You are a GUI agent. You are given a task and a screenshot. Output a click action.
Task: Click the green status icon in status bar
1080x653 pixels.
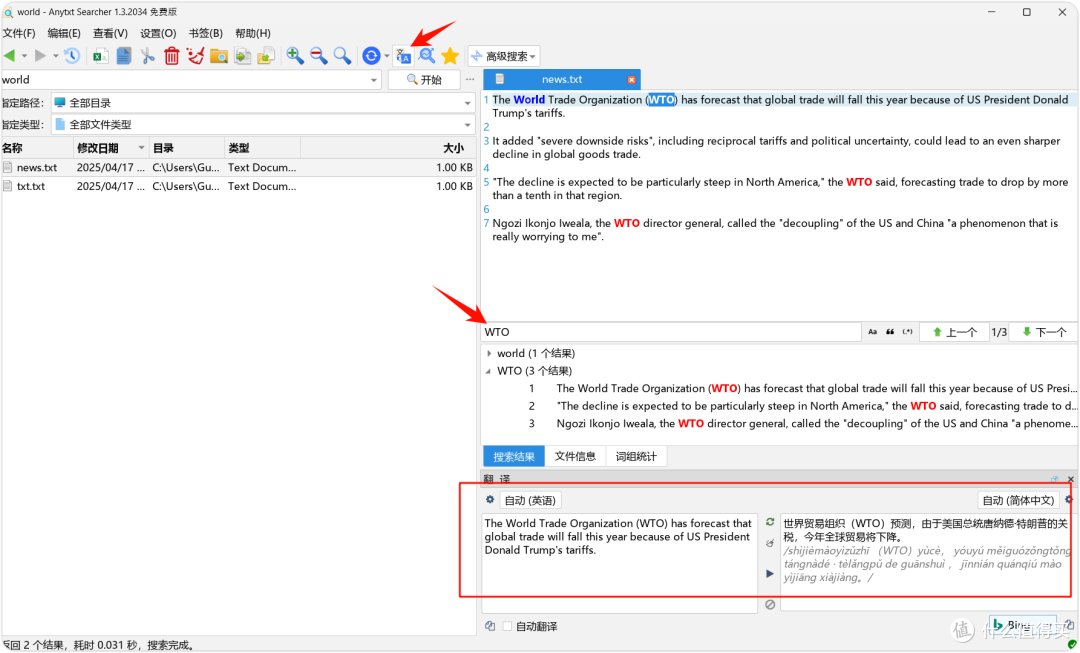[x=1072, y=645]
